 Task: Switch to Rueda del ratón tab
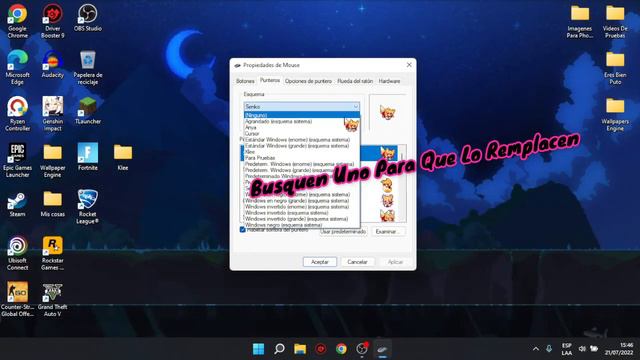tap(355, 81)
